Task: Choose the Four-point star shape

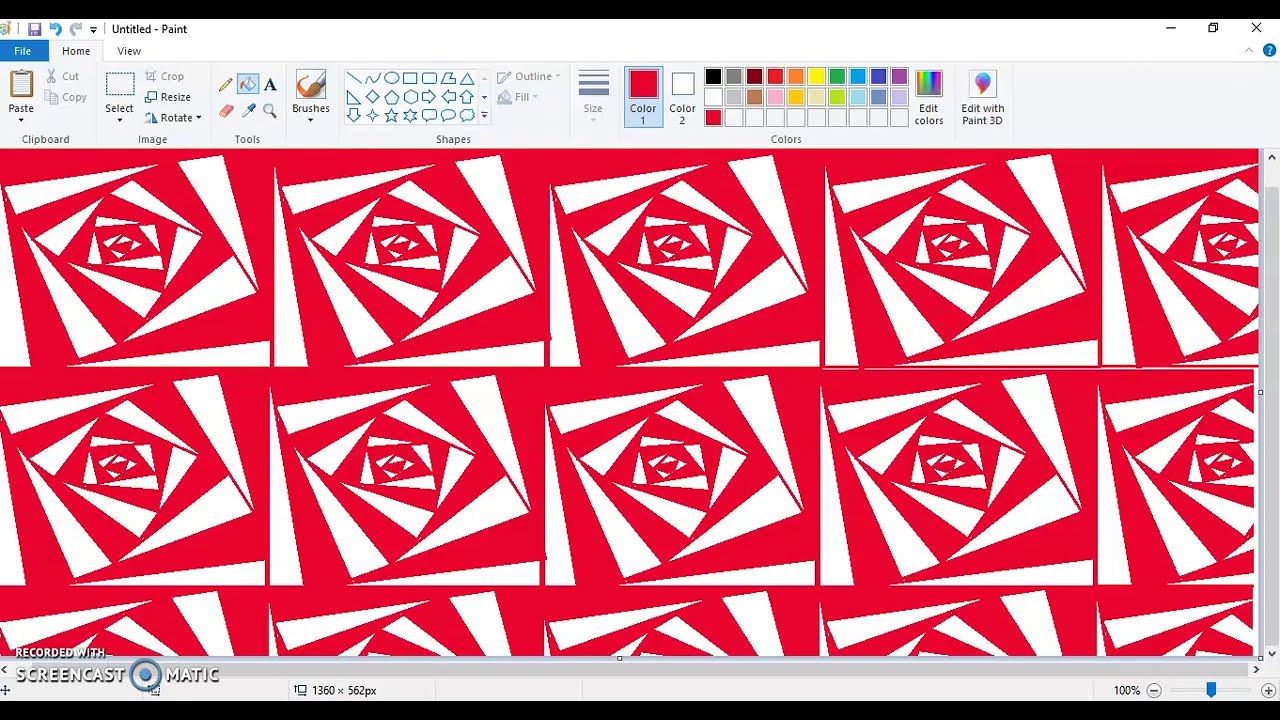Action: click(x=372, y=116)
